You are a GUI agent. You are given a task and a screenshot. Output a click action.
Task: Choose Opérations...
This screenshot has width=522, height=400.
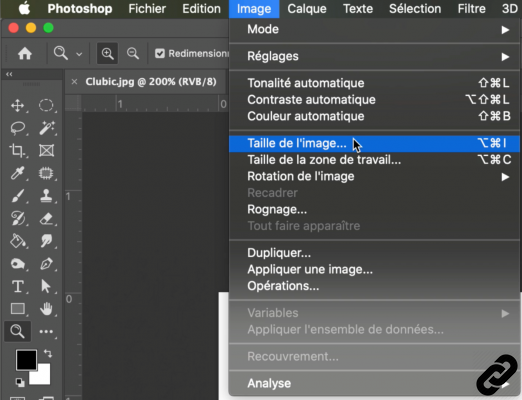[375, 286]
